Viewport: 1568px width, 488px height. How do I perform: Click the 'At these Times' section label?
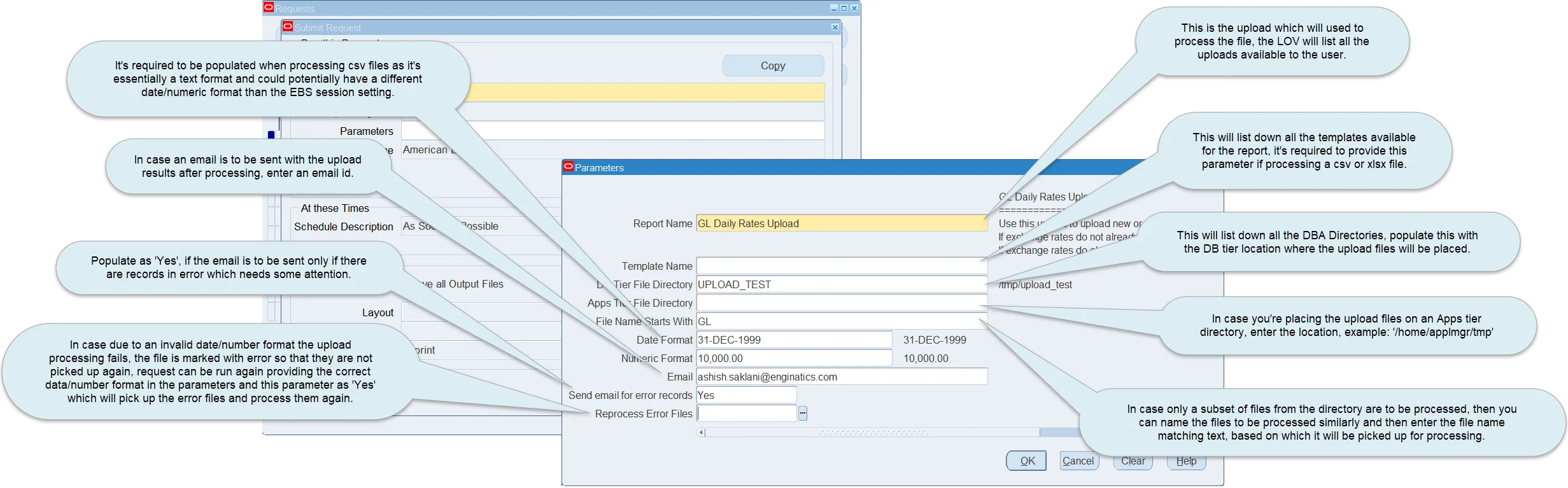pyautogui.click(x=335, y=208)
